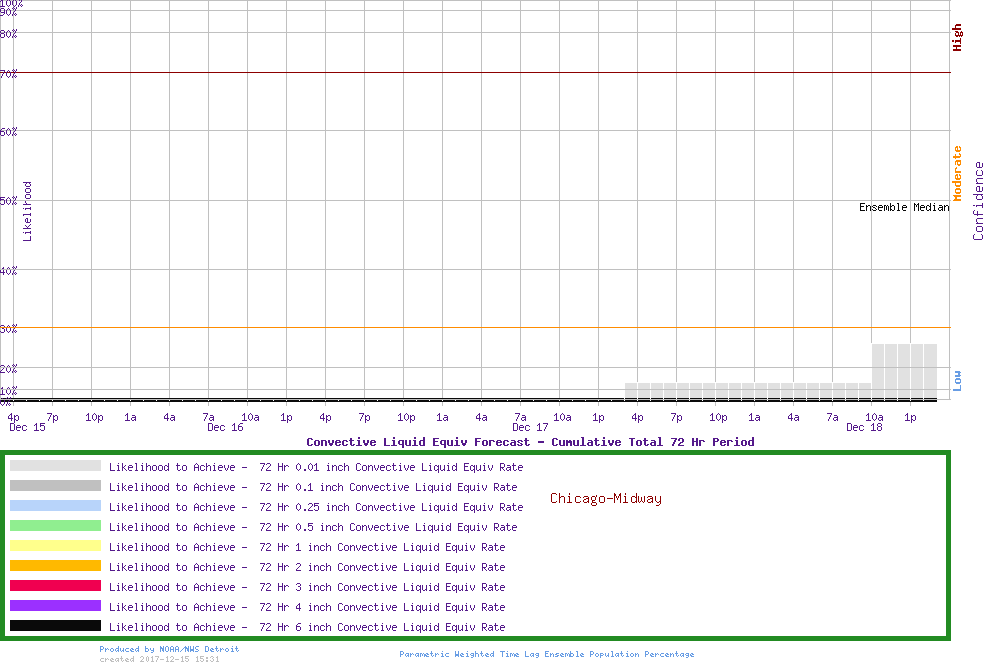
Task: Click the Ensemble Median label
Action: pos(903,207)
